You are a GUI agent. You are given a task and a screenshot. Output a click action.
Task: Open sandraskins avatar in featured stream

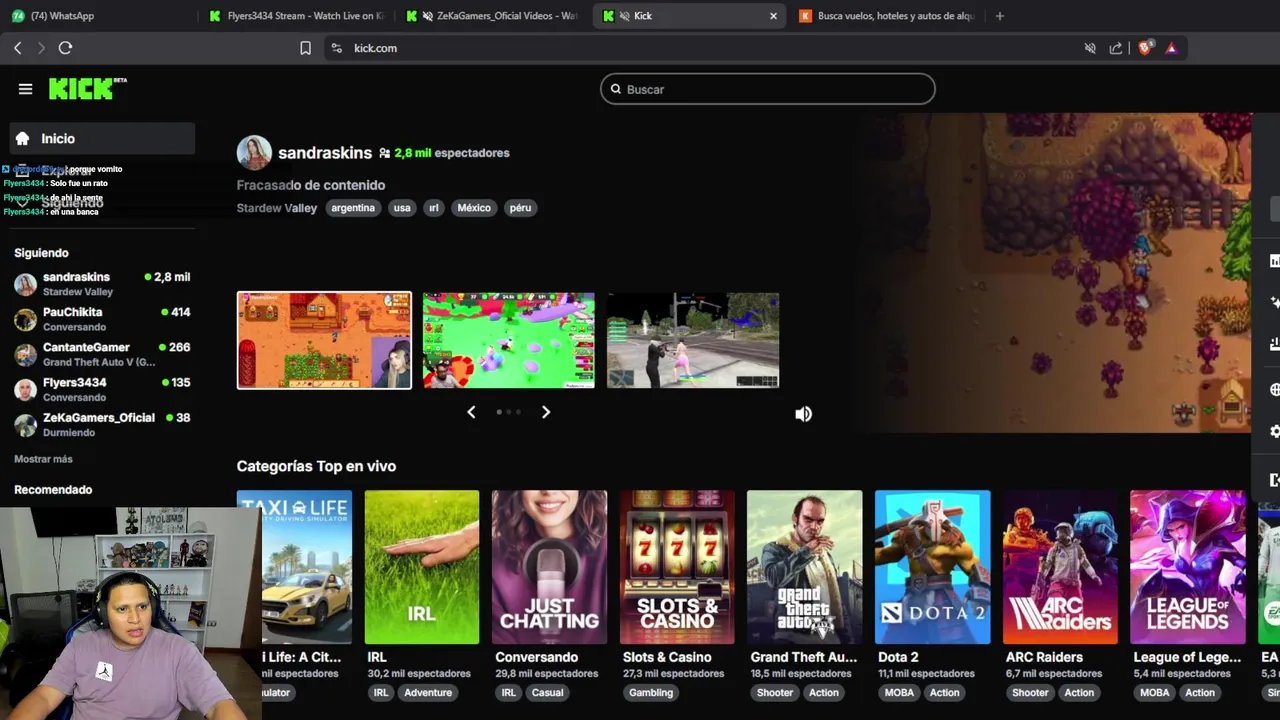point(254,153)
